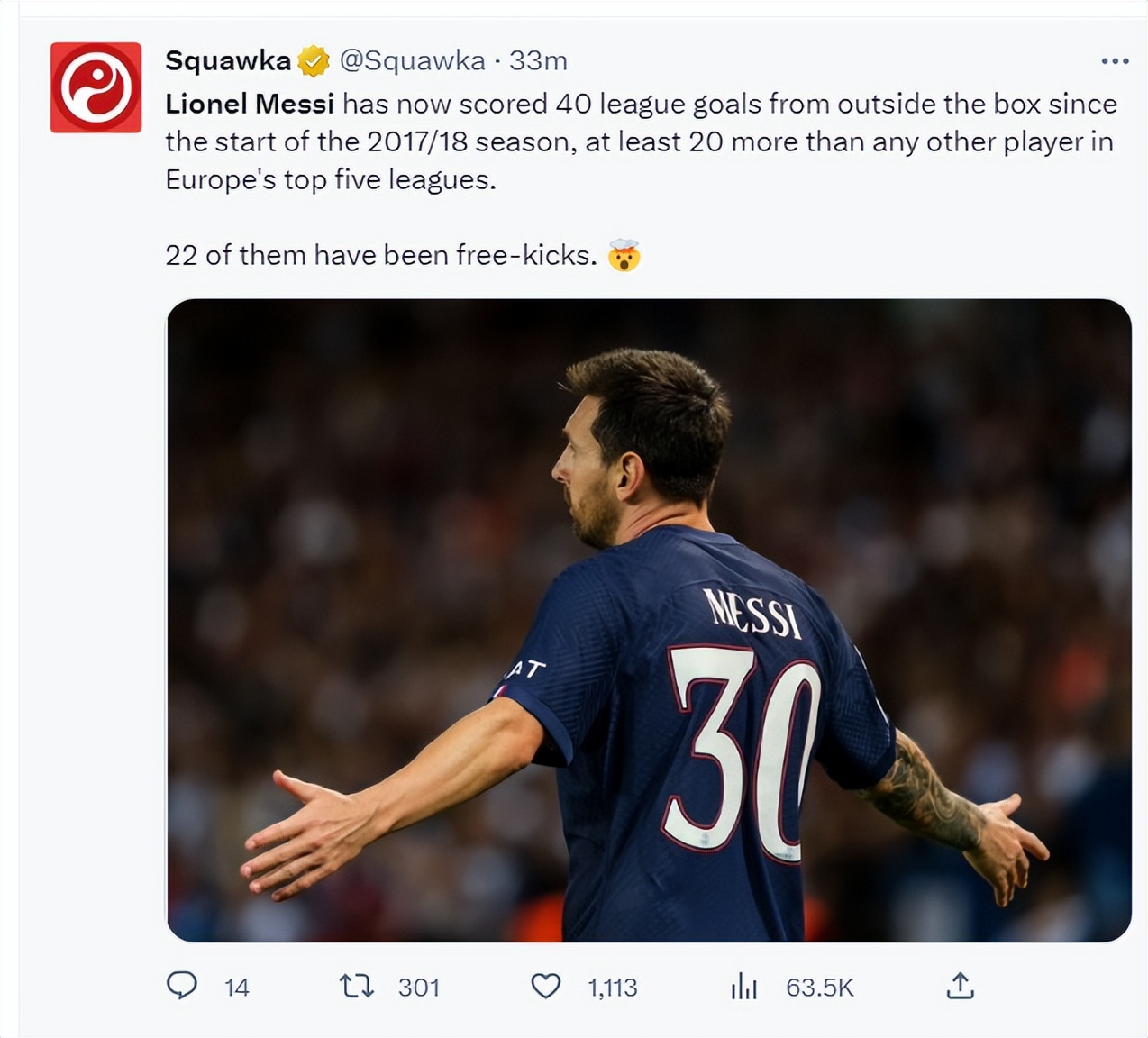
Task: Click the bold Lionel Messi text
Action: [x=250, y=104]
